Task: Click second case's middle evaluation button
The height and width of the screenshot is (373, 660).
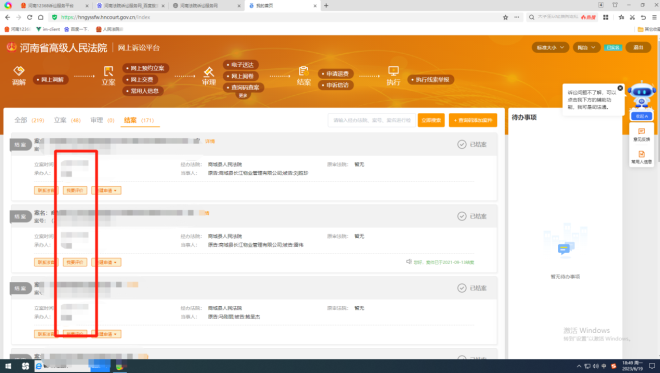Action: tap(75, 262)
